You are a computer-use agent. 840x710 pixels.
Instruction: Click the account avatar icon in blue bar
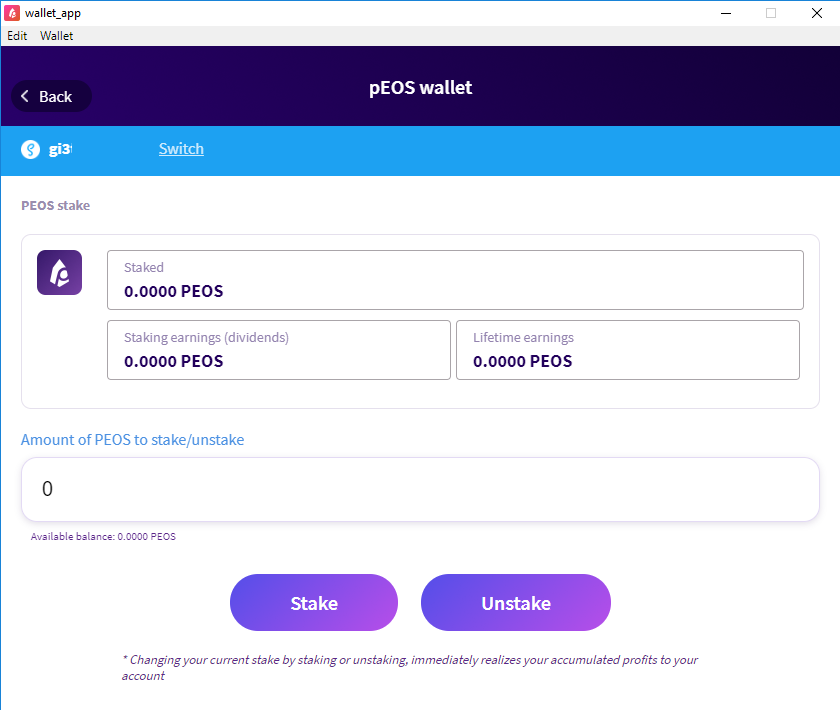(x=30, y=150)
